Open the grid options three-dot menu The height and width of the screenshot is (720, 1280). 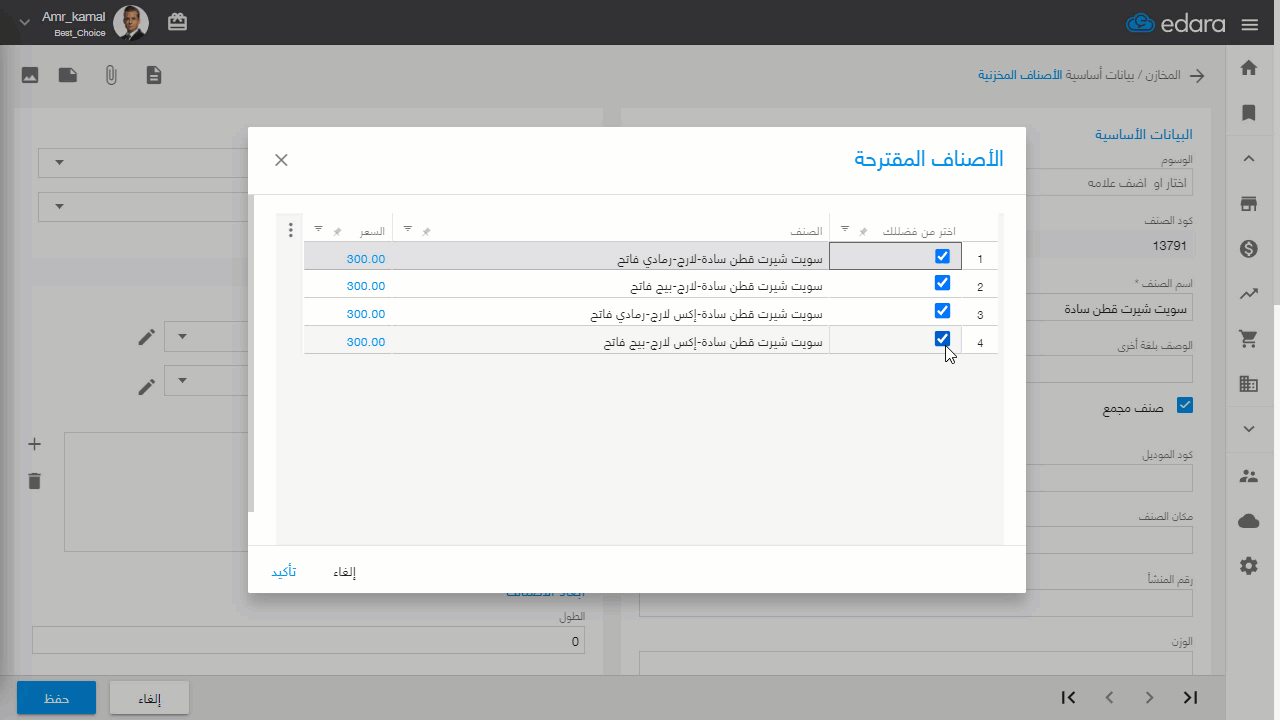(291, 230)
